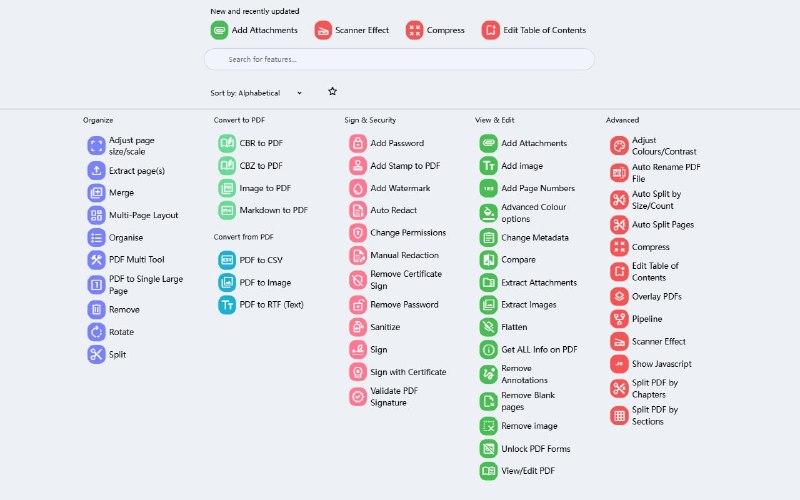
Task: Click the Flatten tool icon
Action: click(488, 327)
